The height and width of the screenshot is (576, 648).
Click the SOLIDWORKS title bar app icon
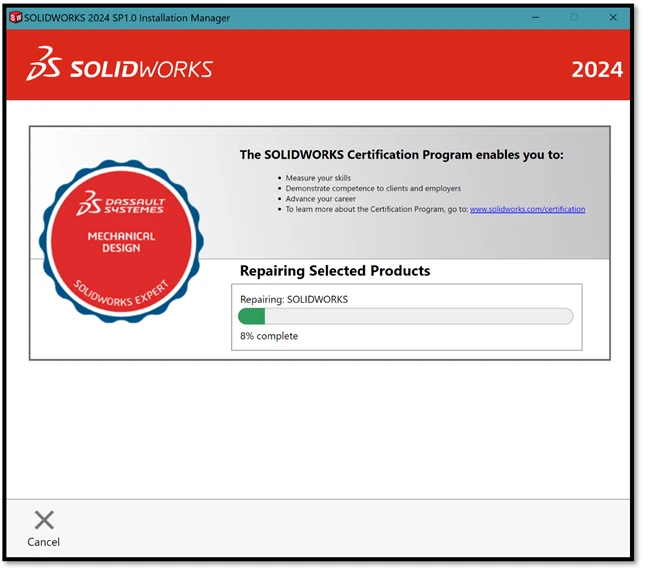15,17
